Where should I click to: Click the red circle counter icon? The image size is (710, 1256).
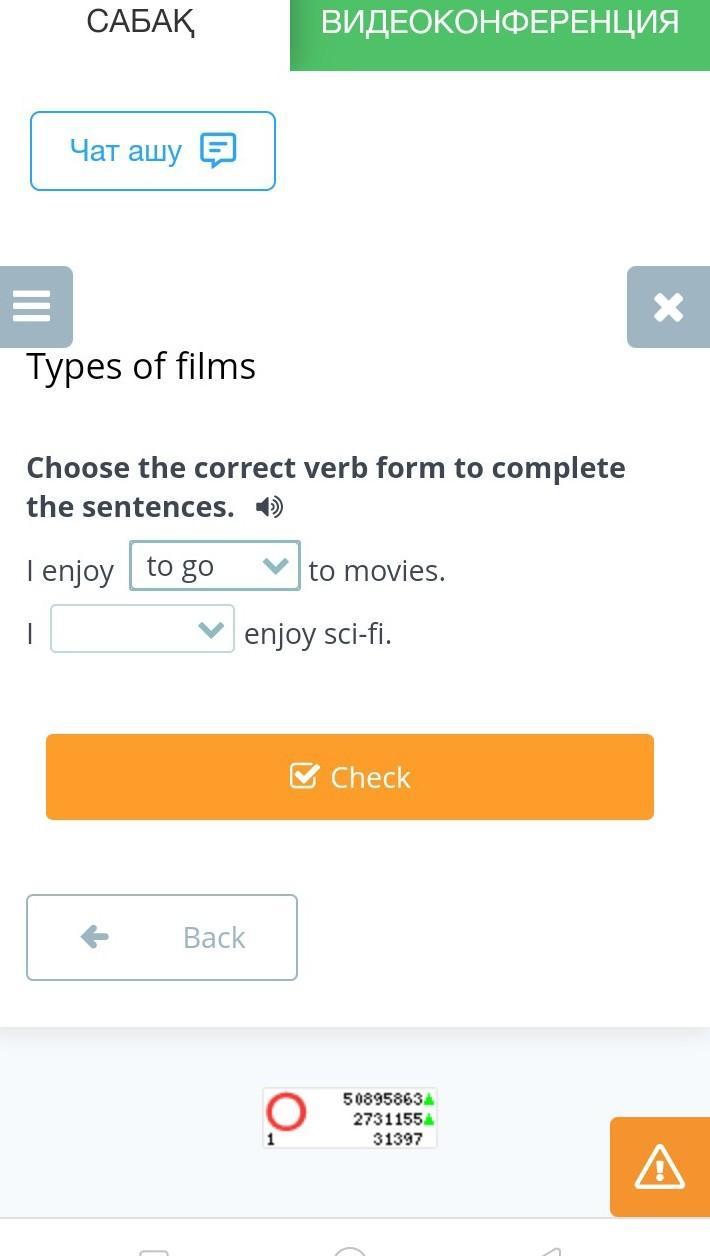click(x=286, y=1112)
